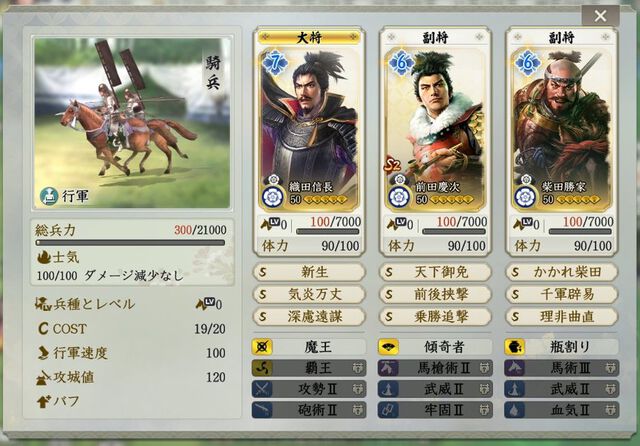Open the 血気Ⅱ equipped skill slot
640x446 pixels.
(562, 410)
